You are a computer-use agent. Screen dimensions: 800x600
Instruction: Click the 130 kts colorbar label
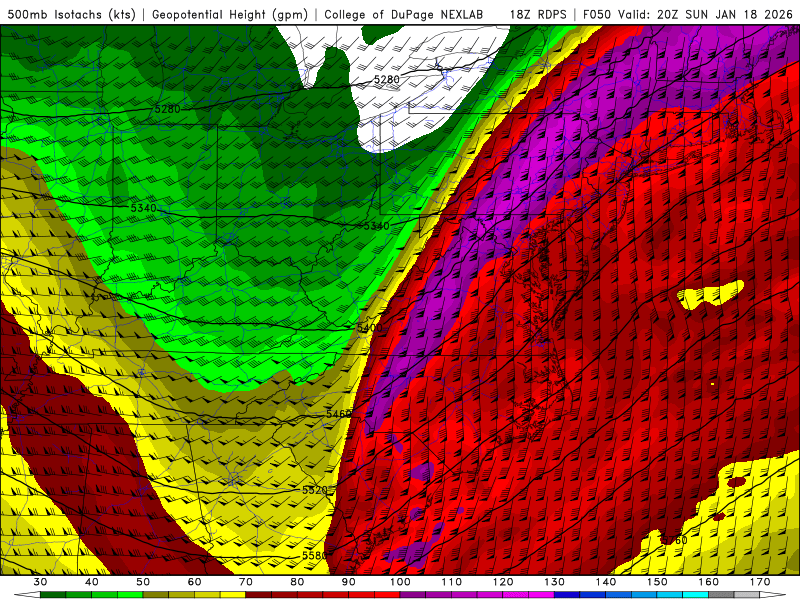(555, 582)
